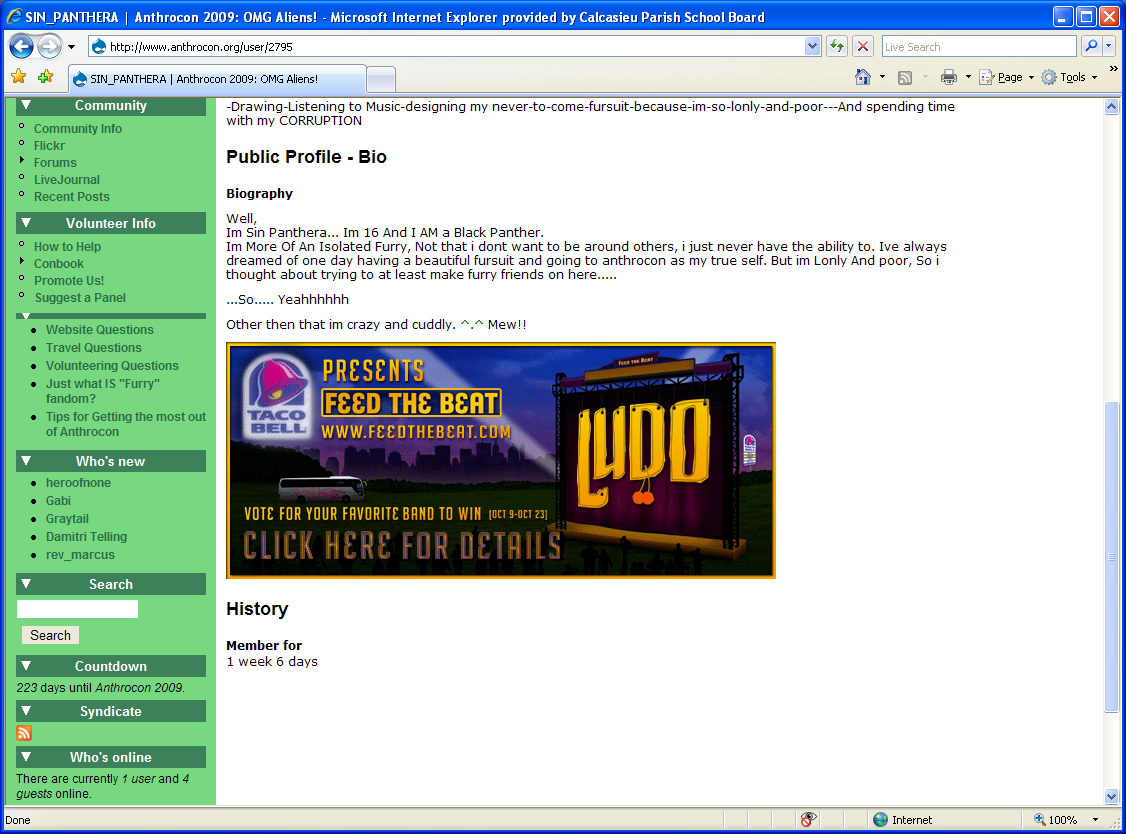
Task: Go to the Home page icon
Action: coord(862,77)
